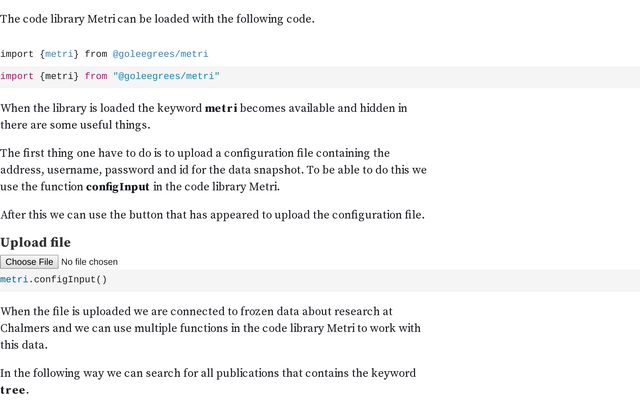The image size is (640, 400).
Task: Click the import metri code cell
Action: point(320,77)
